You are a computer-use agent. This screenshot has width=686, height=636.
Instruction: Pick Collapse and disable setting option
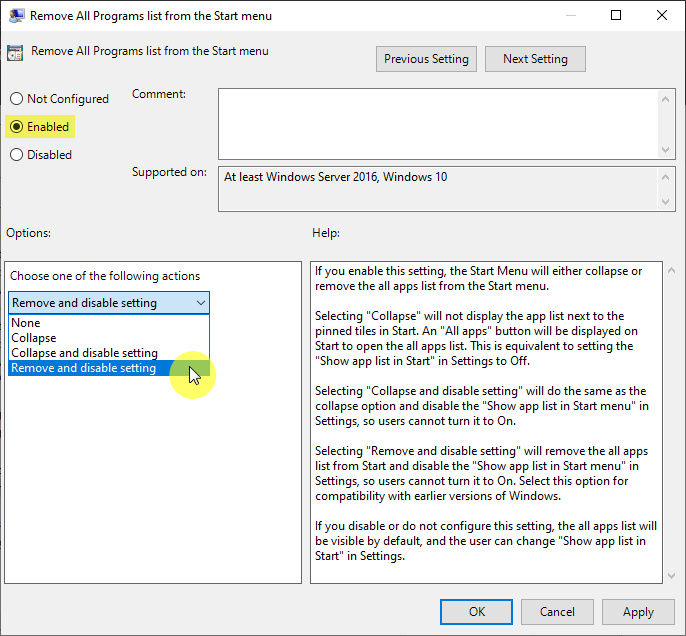[x=84, y=353]
